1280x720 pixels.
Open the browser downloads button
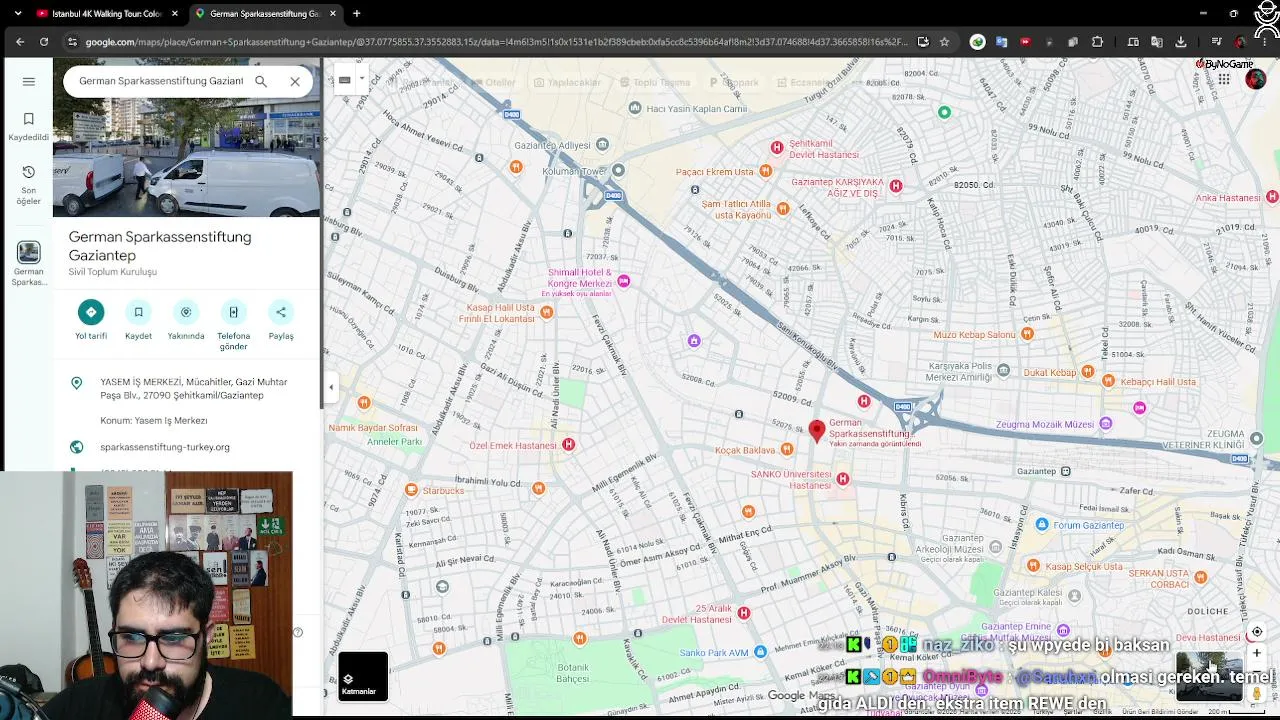pyautogui.click(x=1181, y=42)
